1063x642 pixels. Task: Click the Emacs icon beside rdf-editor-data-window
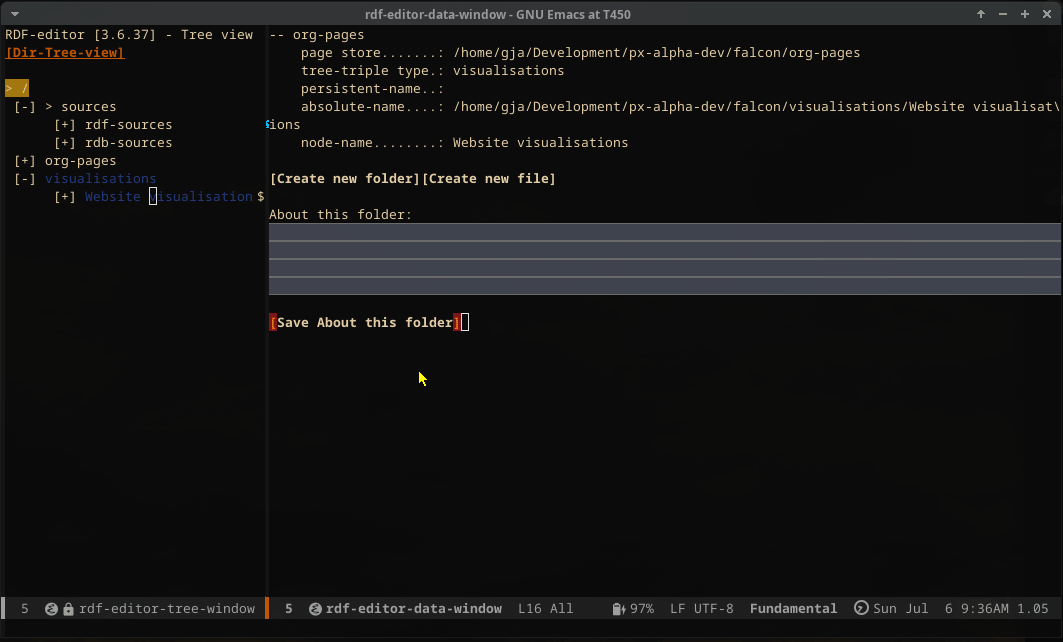[x=315, y=609]
